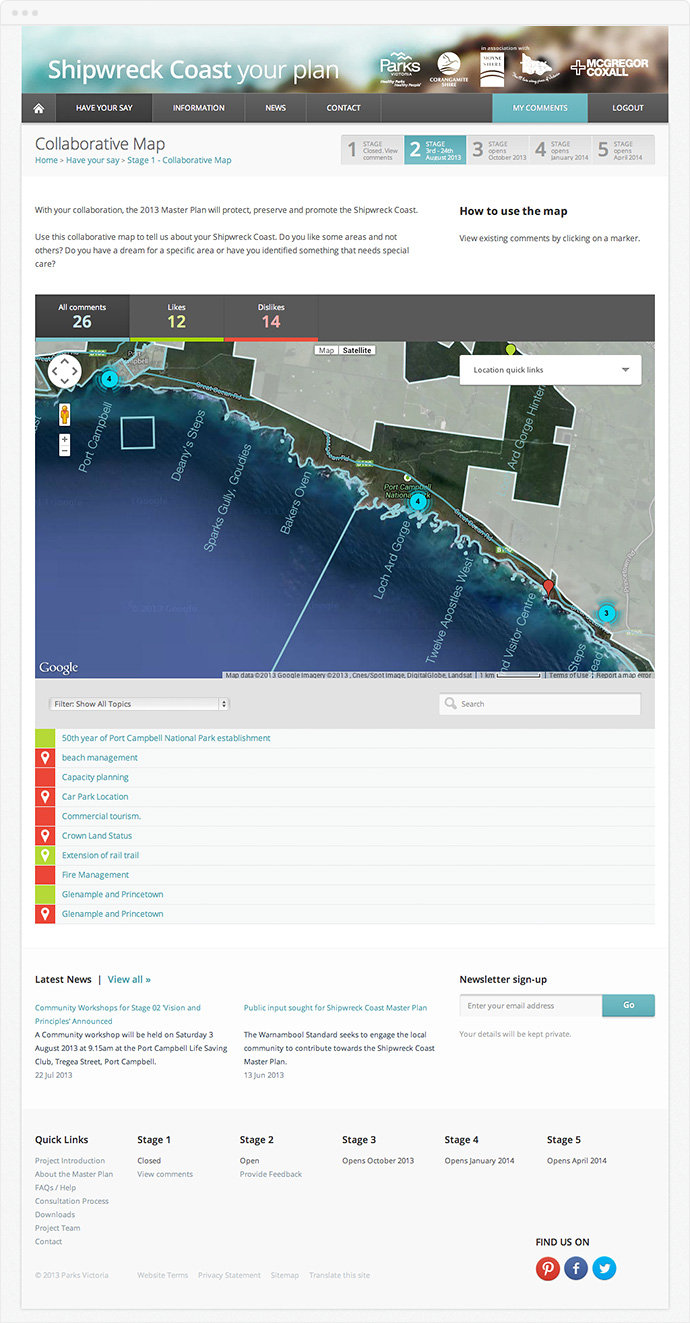
Task: Click the Have your say breadcrumb link
Action: [93, 160]
